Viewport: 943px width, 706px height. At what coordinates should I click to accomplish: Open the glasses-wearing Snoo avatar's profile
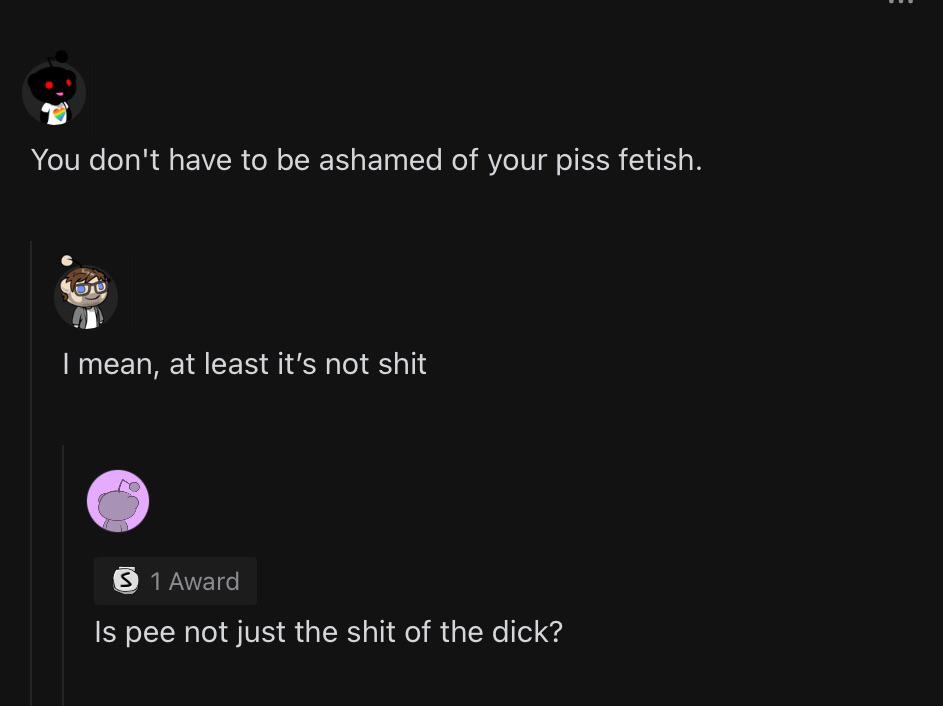(x=86, y=297)
